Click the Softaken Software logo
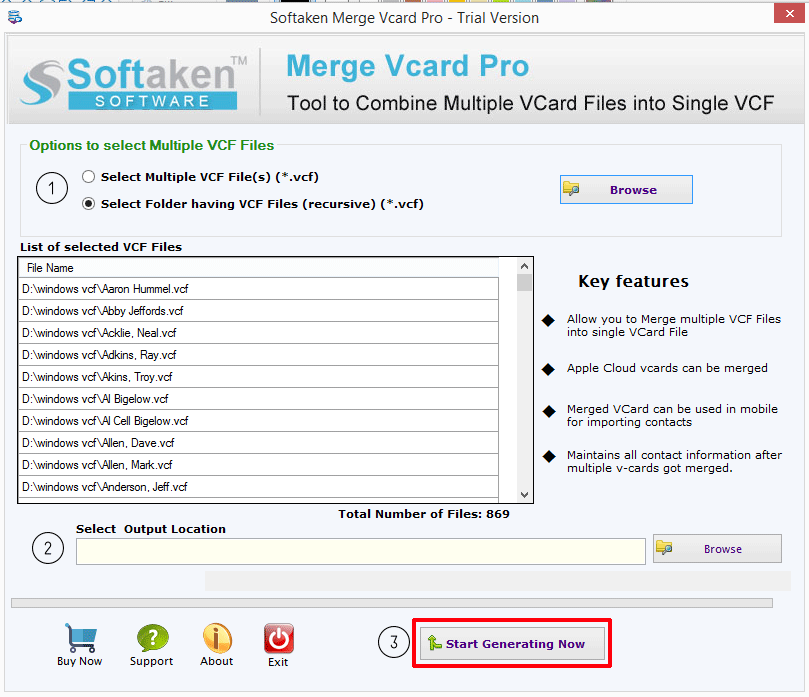Image resolution: width=809 pixels, height=697 pixels. [133, 83]
